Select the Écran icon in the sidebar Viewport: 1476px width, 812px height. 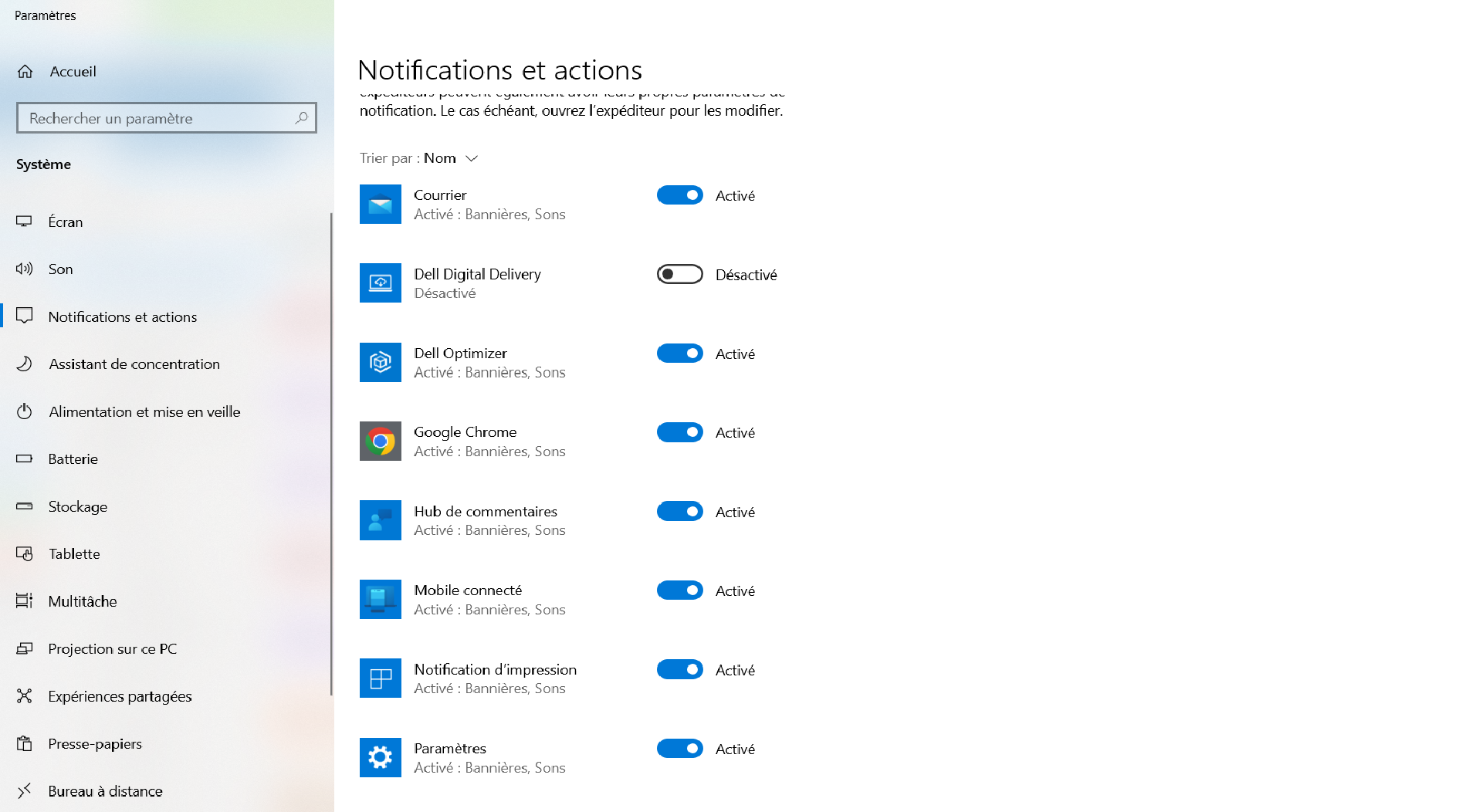[25, 222]
